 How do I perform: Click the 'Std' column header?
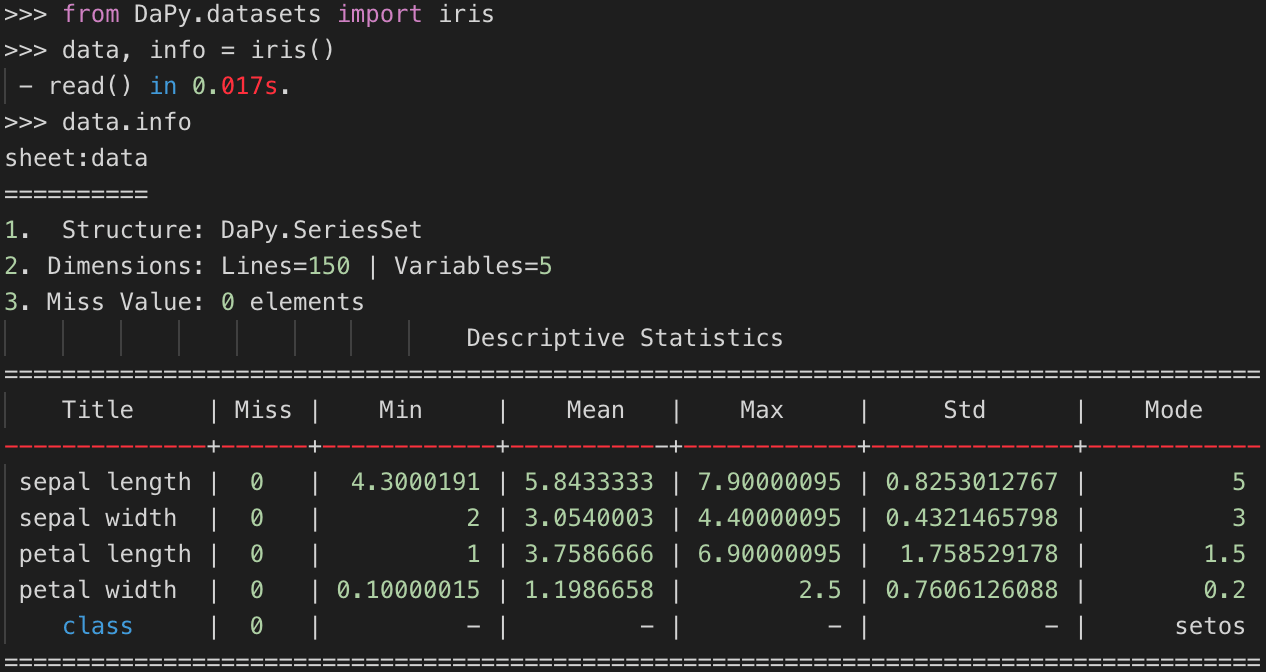[965, 410]
